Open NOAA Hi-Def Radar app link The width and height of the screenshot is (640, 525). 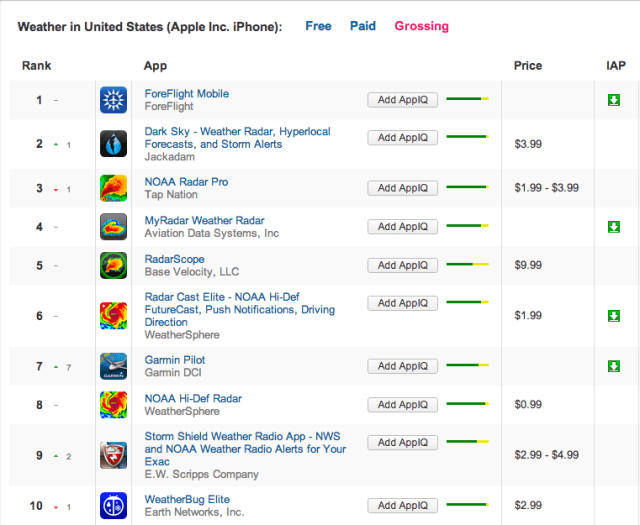pos(193,398)
